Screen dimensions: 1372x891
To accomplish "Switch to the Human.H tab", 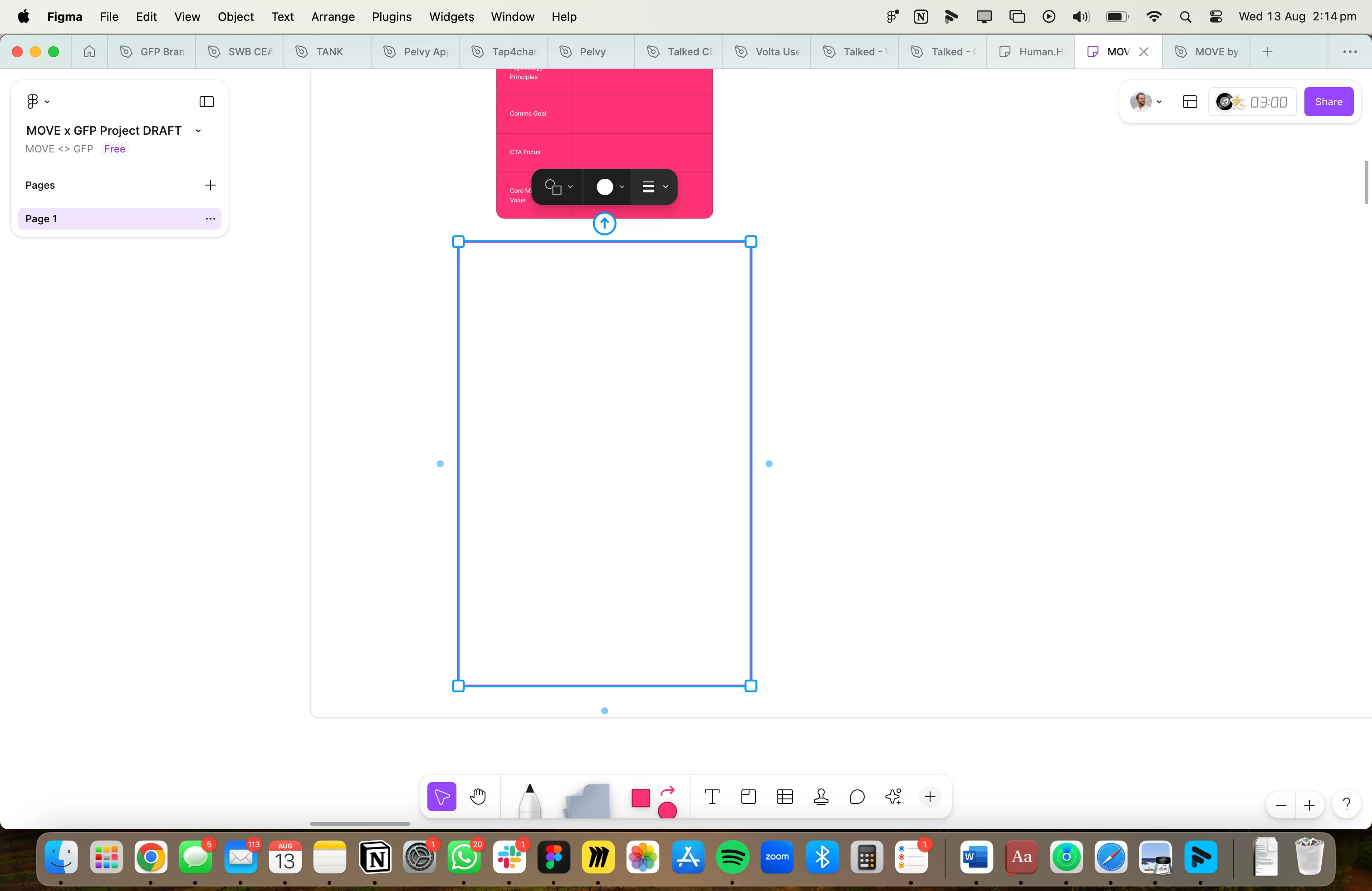I will pos(1030,52).
